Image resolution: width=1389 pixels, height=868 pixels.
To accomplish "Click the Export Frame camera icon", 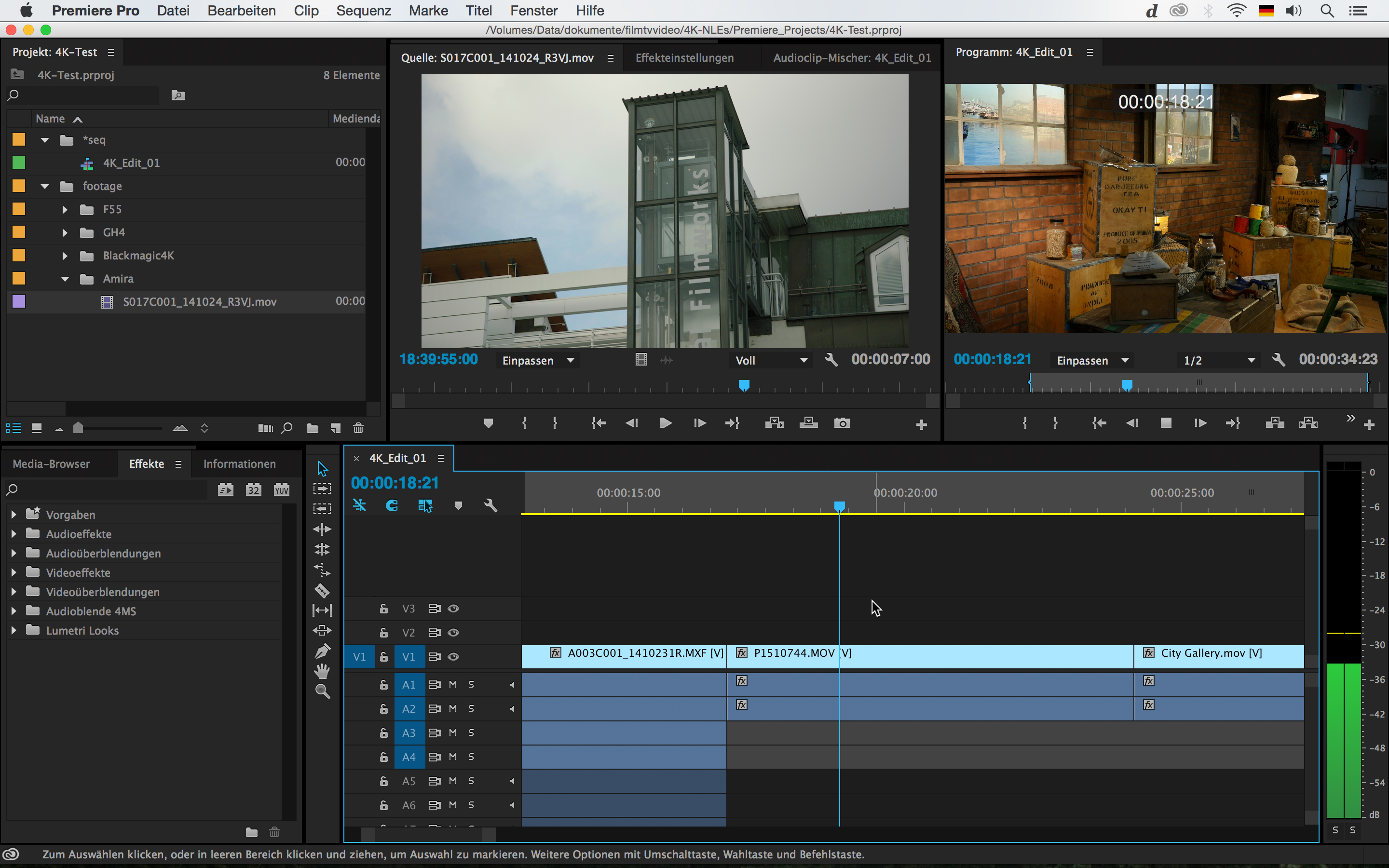I will point(842,424).
